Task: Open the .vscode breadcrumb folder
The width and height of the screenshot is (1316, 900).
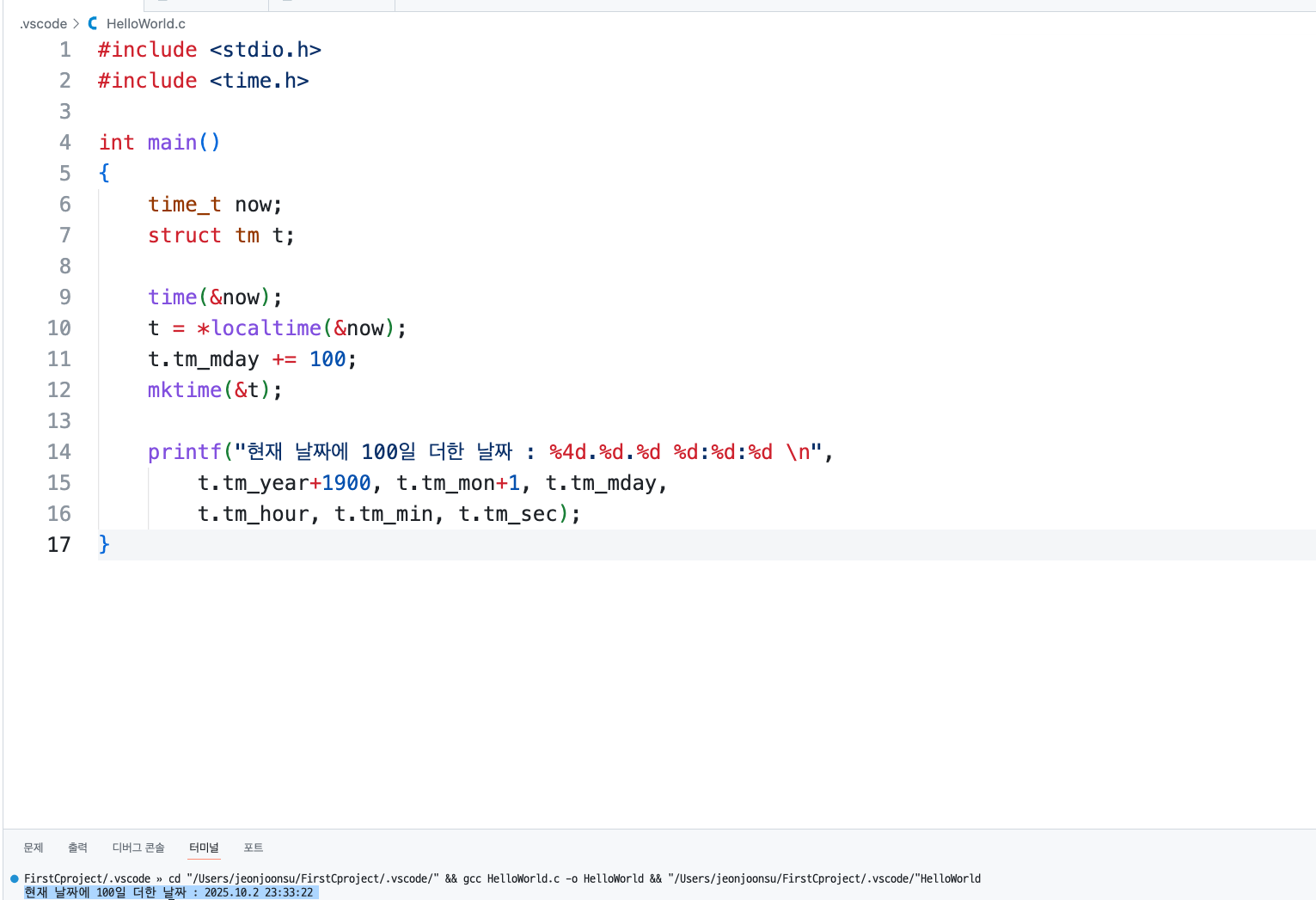Action: pos(43,23)
